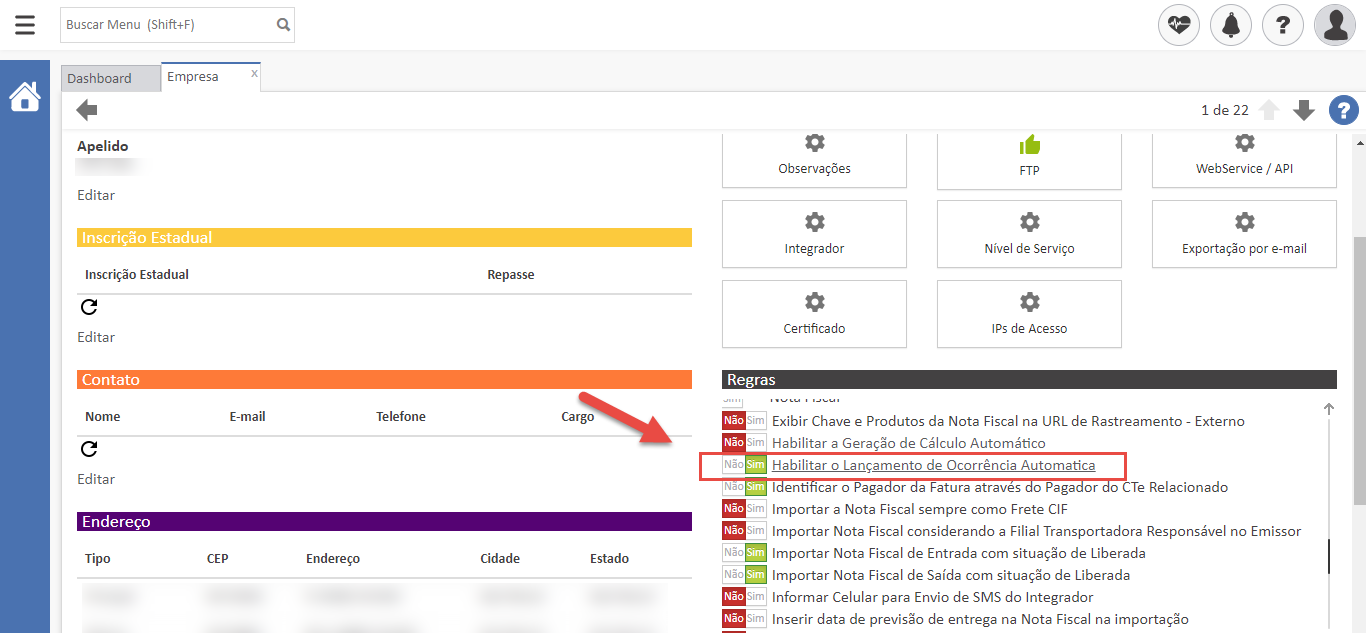Switch to the Dashboard tab

100,78
